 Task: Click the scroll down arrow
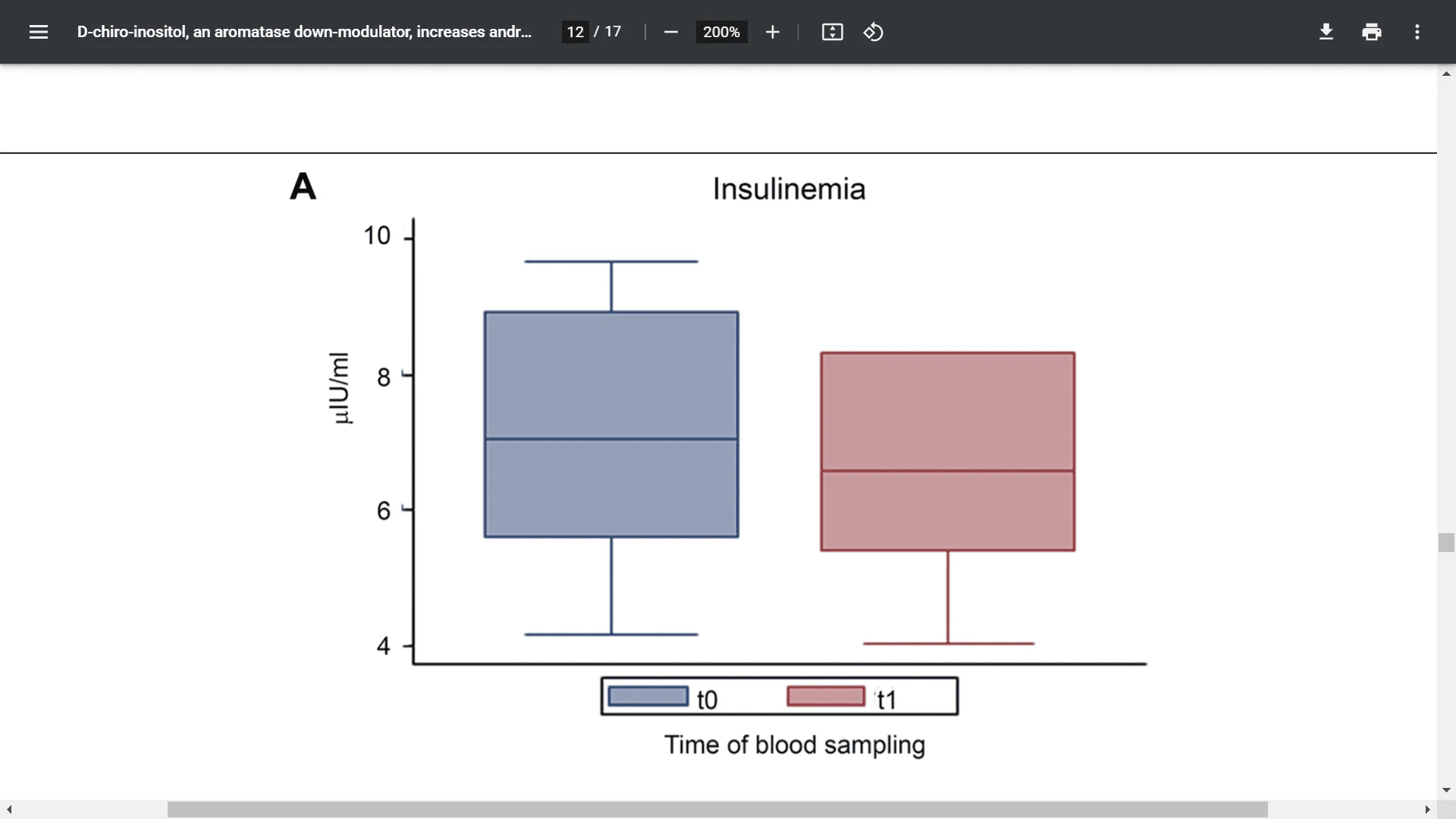1446,790
